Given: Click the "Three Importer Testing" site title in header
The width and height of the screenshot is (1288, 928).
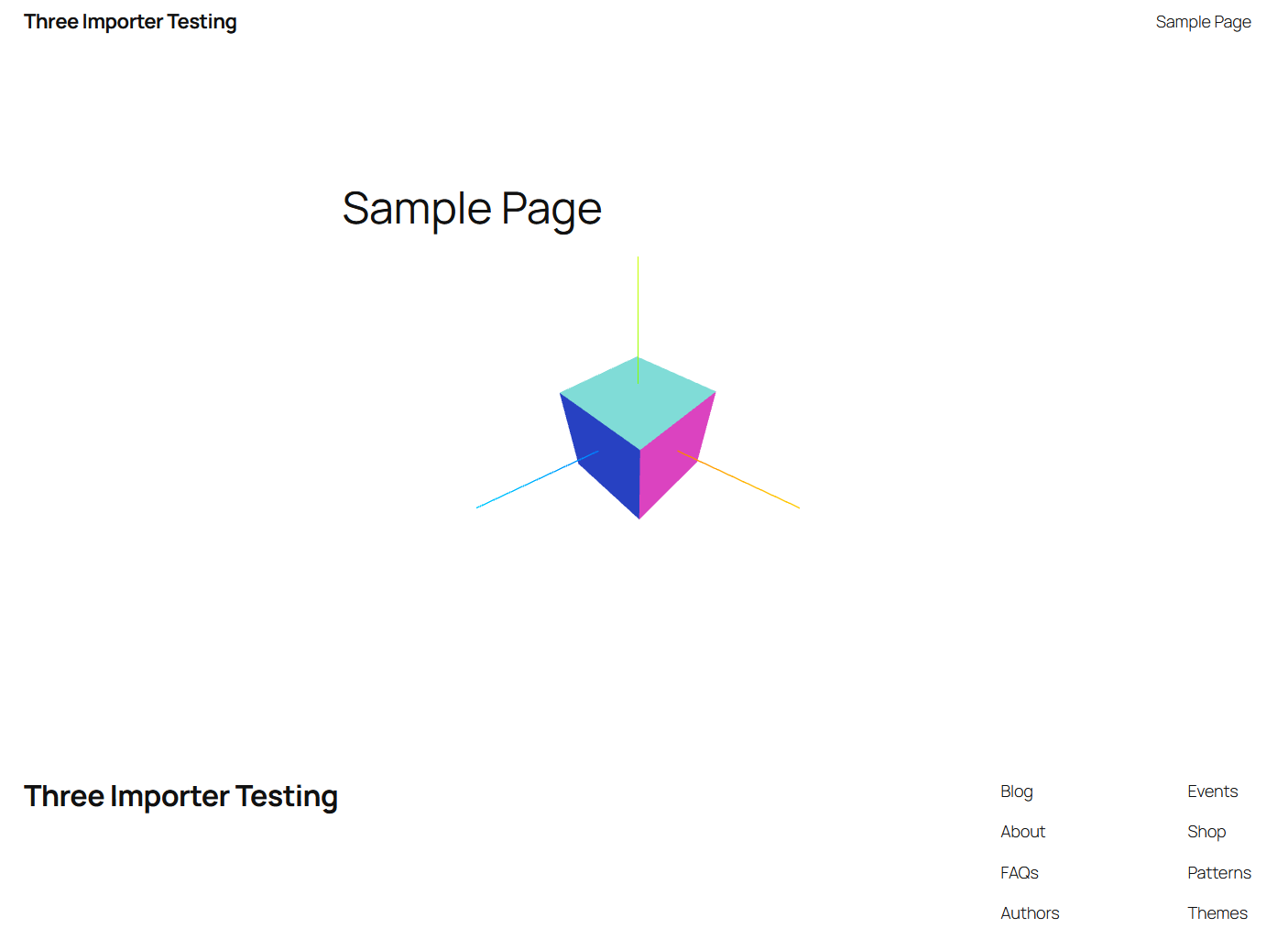Looking at the screenshot, I should tap(129, 21).
